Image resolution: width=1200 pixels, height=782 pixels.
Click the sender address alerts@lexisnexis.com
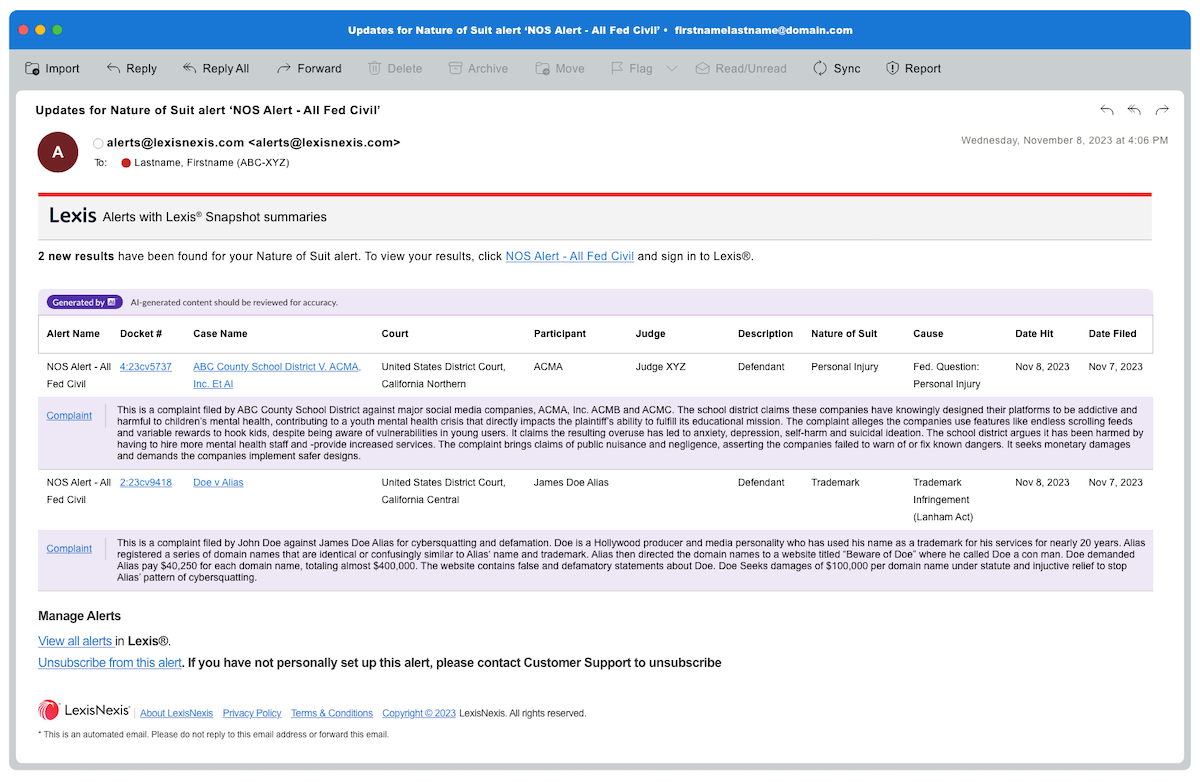pyautogui.click(x=253, y=143)
